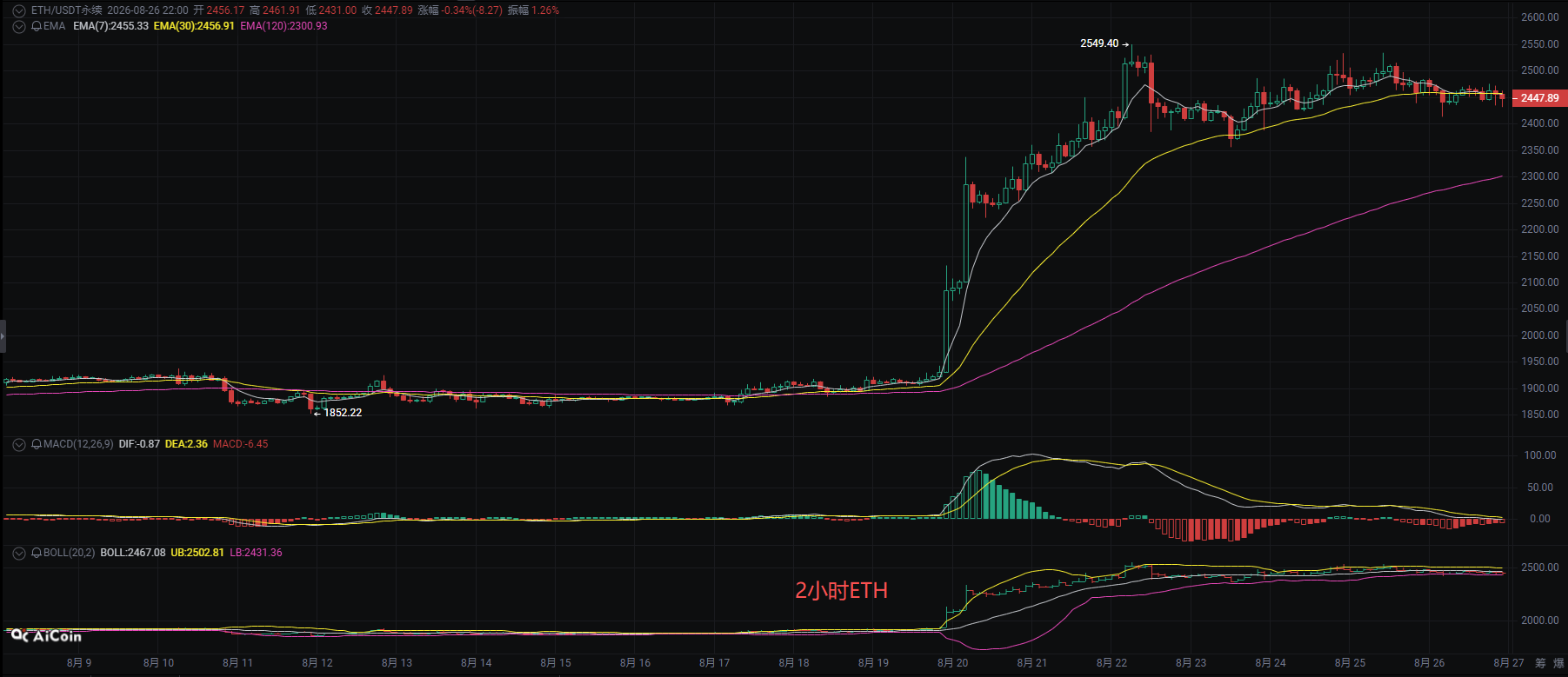
Task: Set an alert with the EMA bell icon
Action: (37, 26)
